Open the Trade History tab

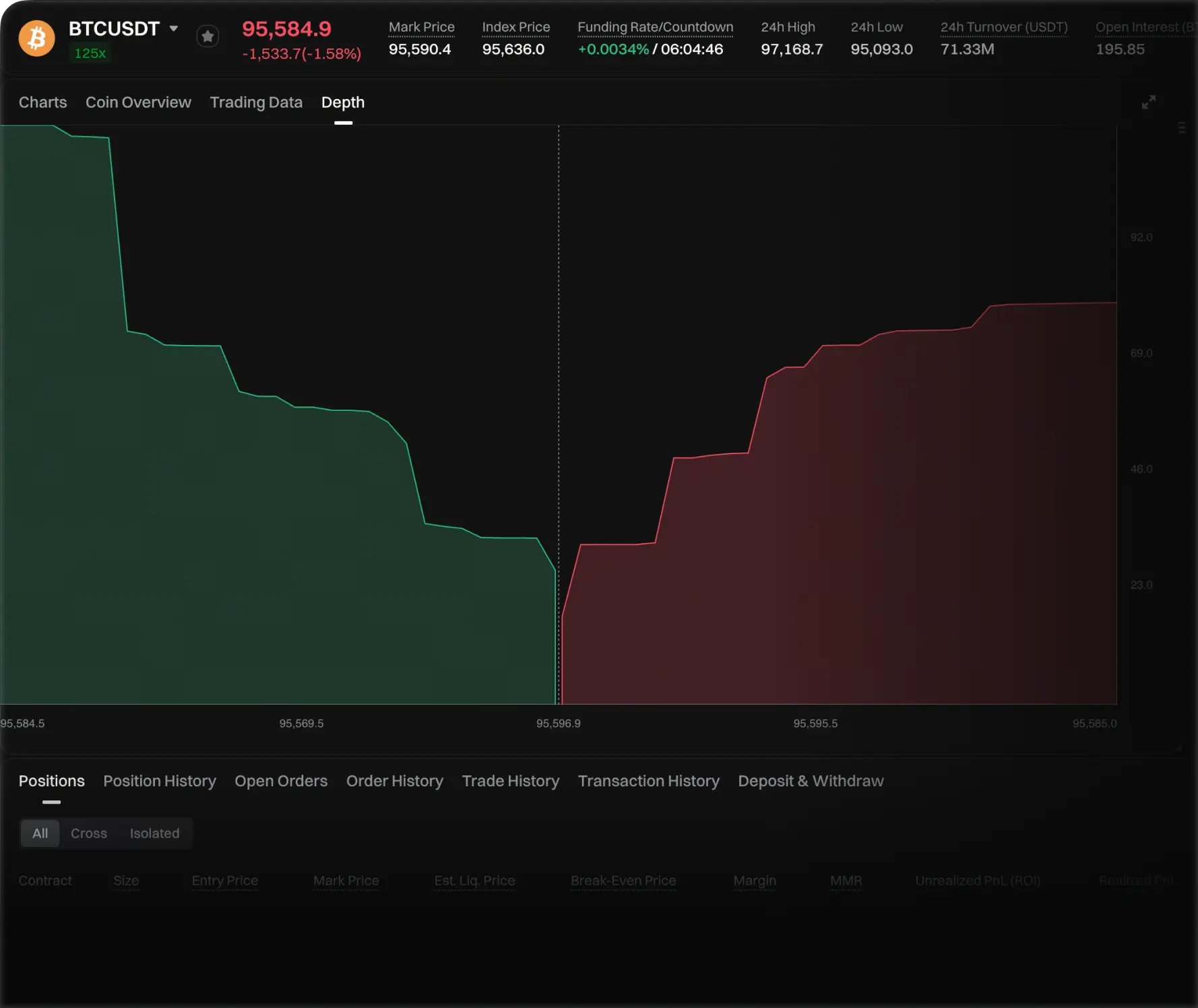tap(510, 781)
